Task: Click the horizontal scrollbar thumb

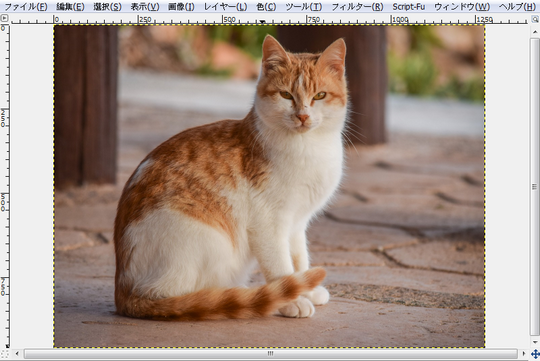Action: 270,354
